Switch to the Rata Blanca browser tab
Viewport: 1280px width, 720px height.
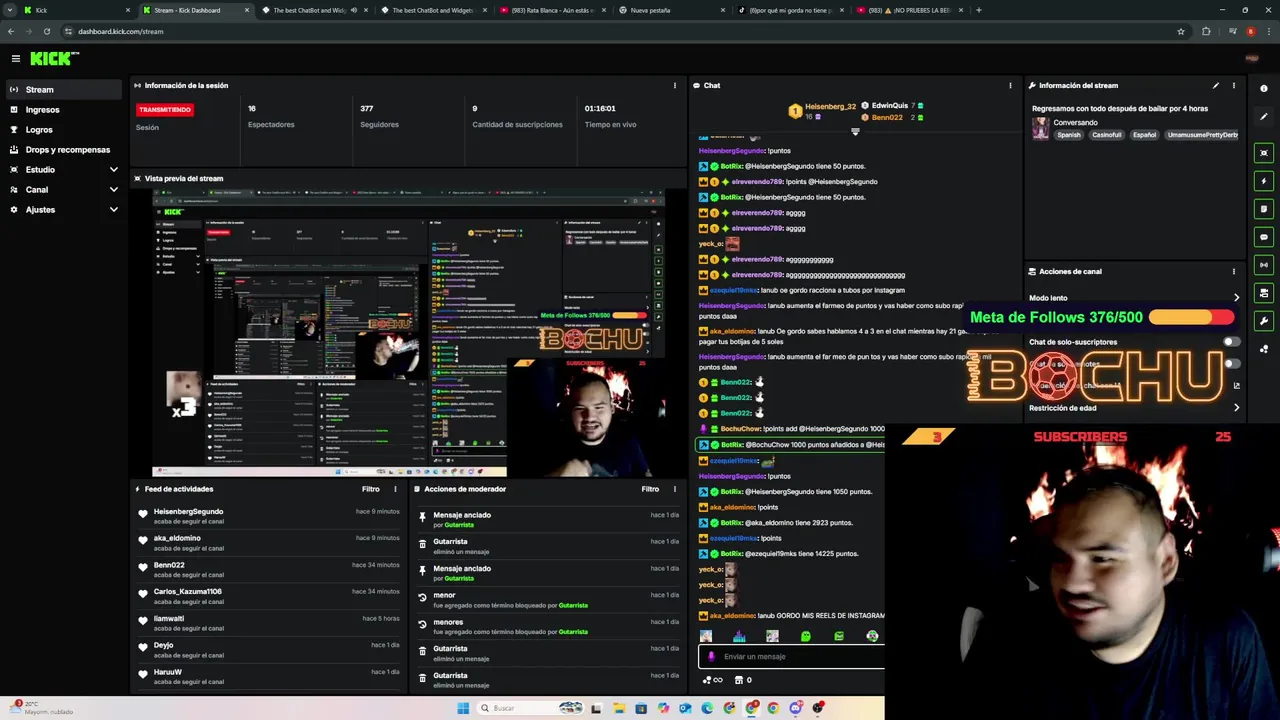pos(552,10)
